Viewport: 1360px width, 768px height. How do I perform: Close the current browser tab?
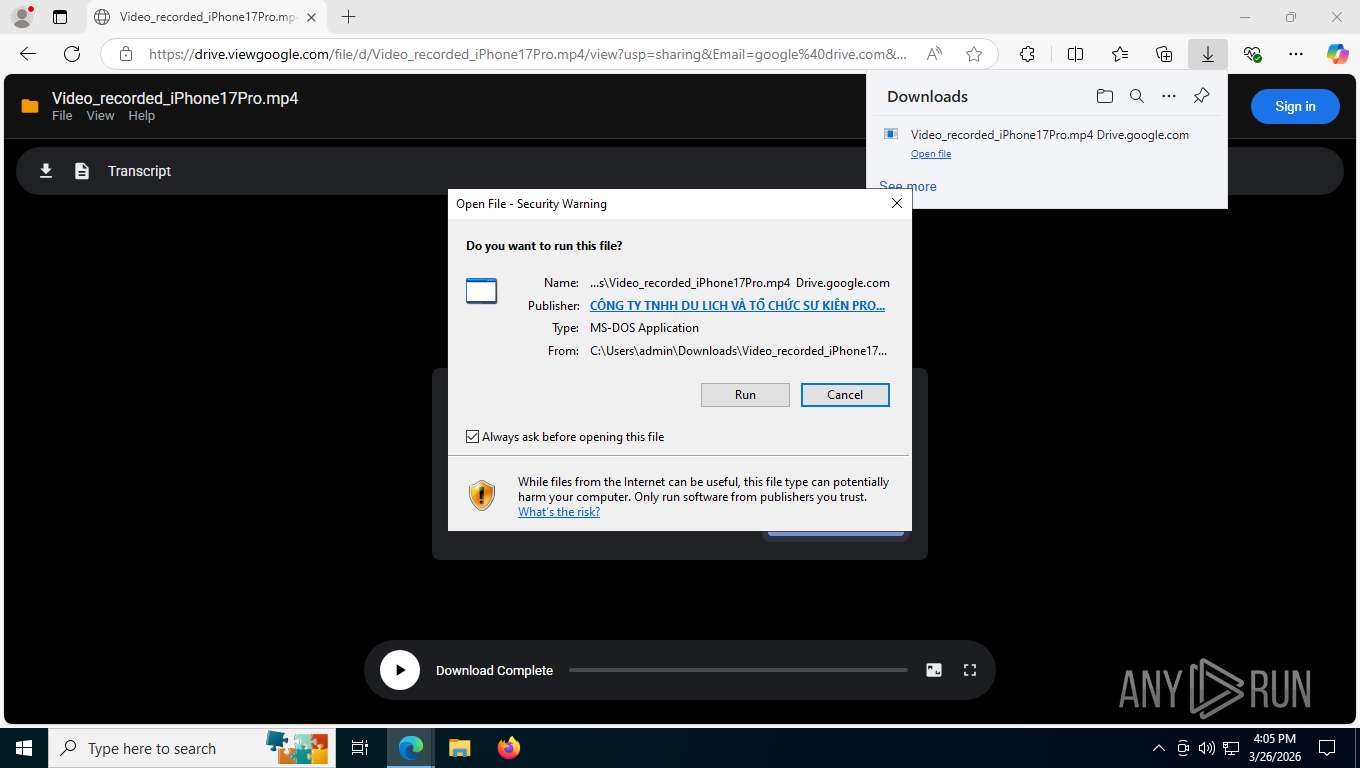click(311, 17)
